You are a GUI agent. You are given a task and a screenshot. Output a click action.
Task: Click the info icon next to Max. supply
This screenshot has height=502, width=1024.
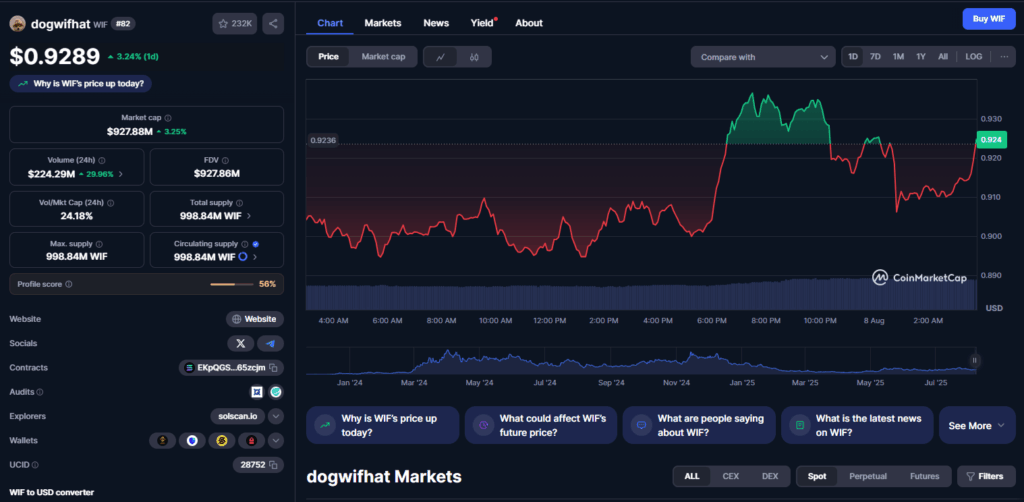[x=98, y=243]
